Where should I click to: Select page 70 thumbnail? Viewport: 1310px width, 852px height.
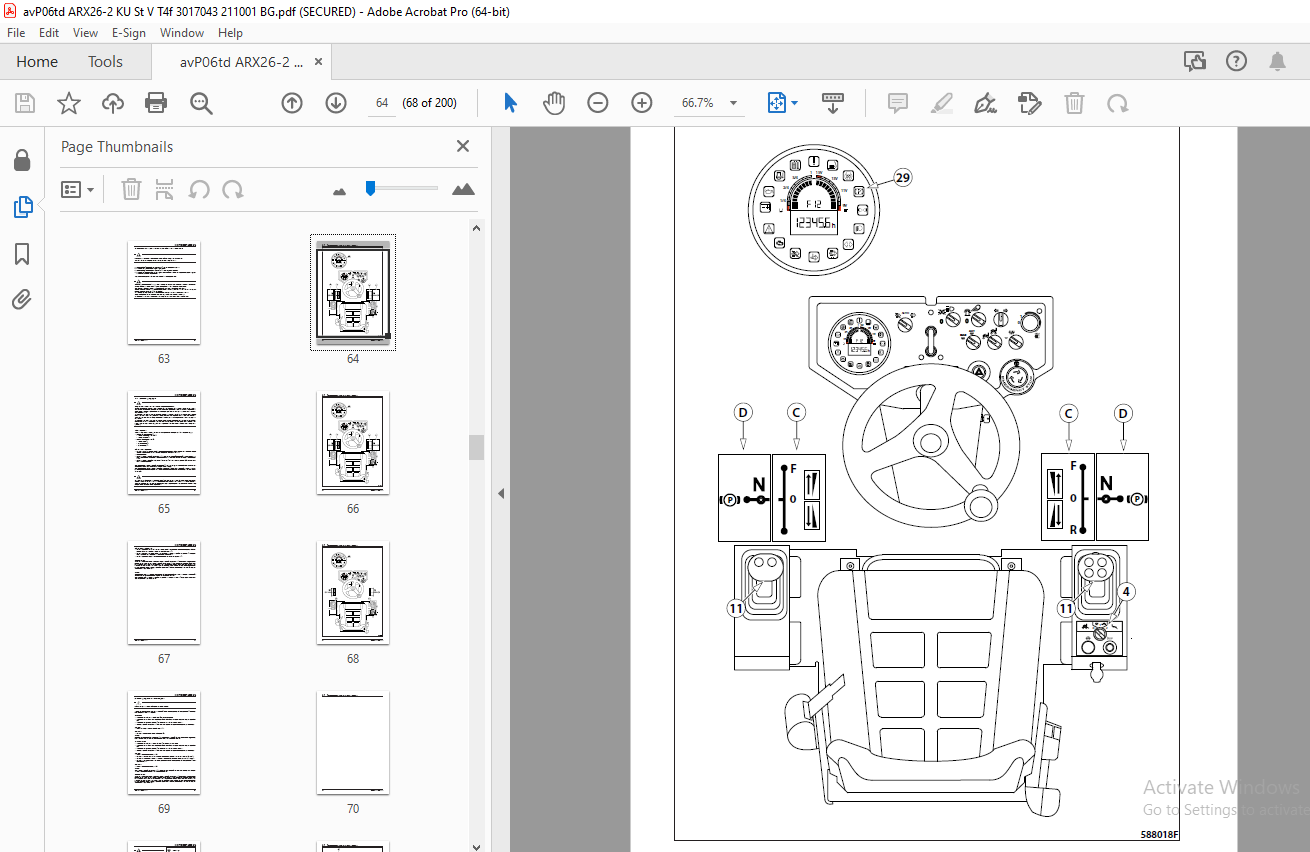[353, 743]
